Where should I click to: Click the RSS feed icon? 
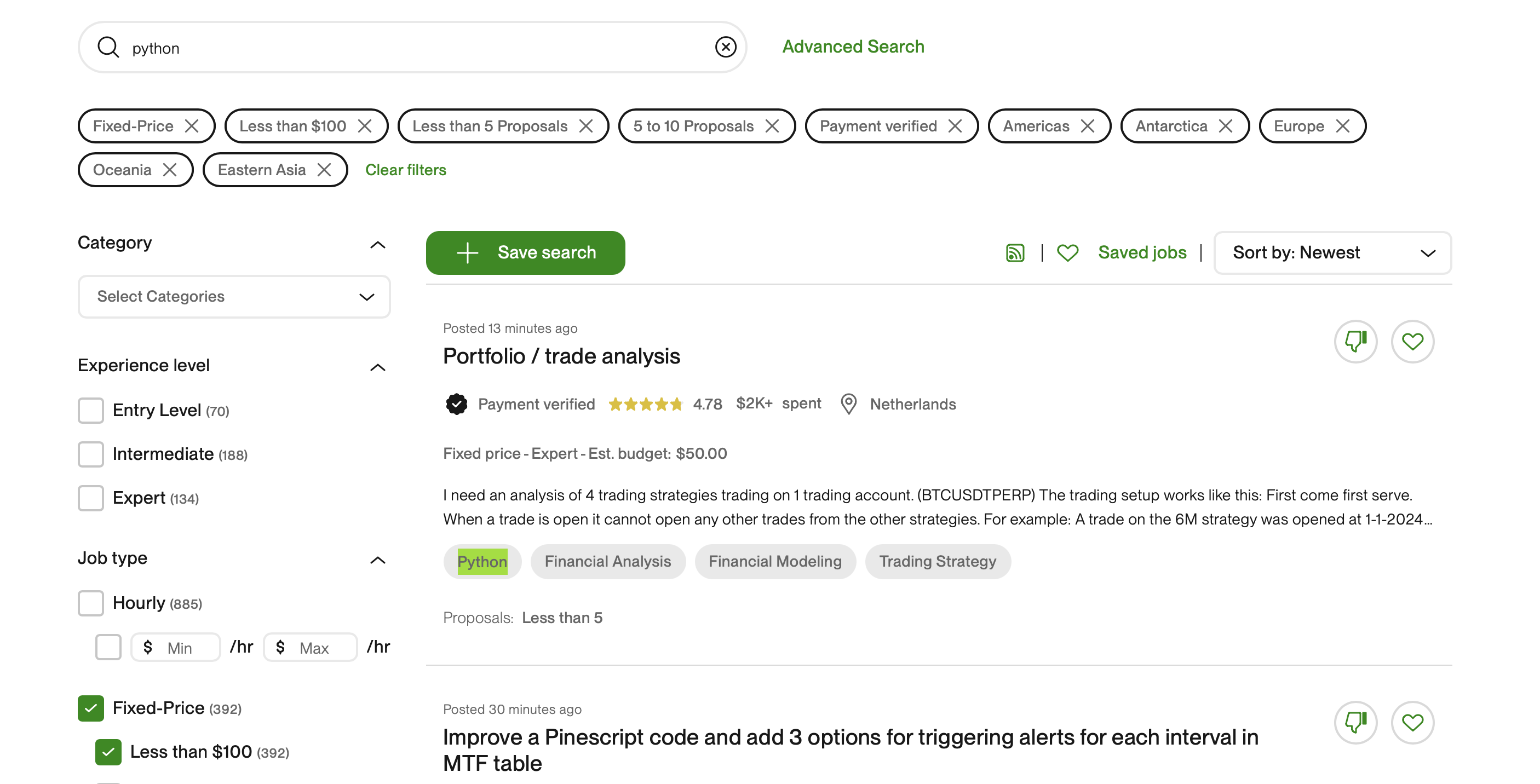(x=1014, y=253)
